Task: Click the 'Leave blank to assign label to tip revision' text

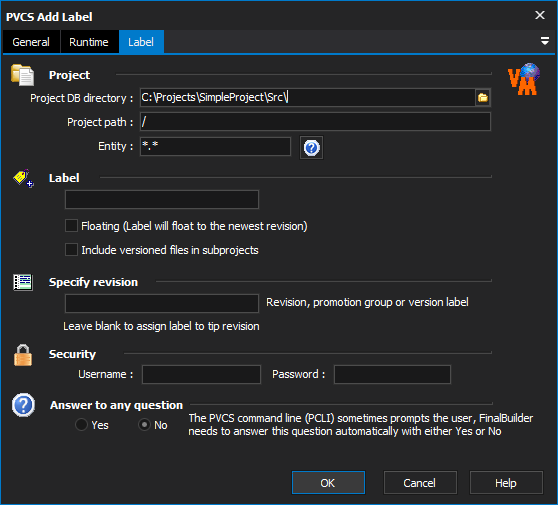Action: (161, 326)
